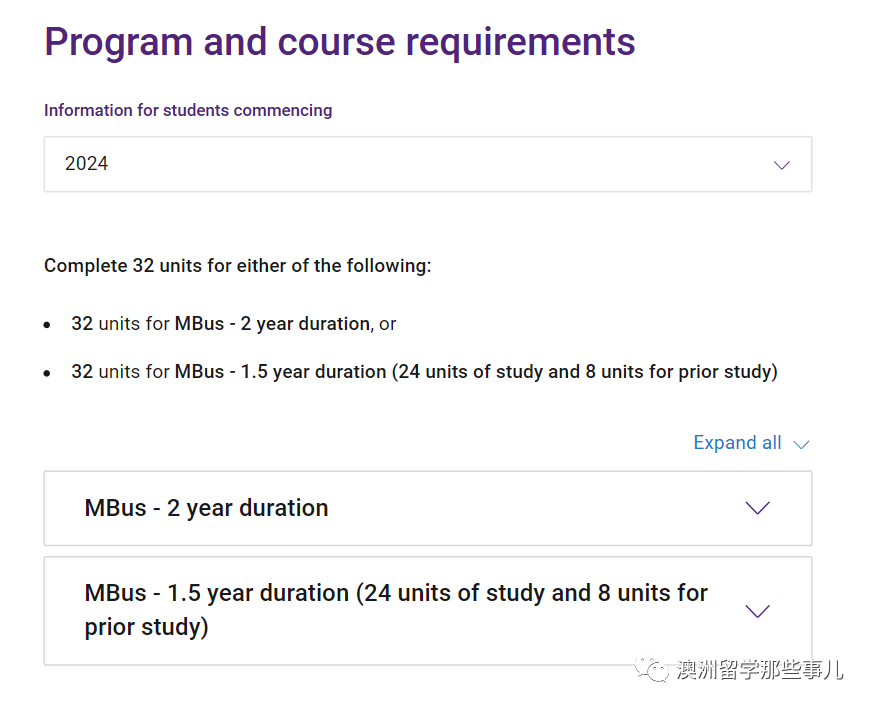Click the "Program and course requirements" heading
872x708 pixels.
click(340, 42)
